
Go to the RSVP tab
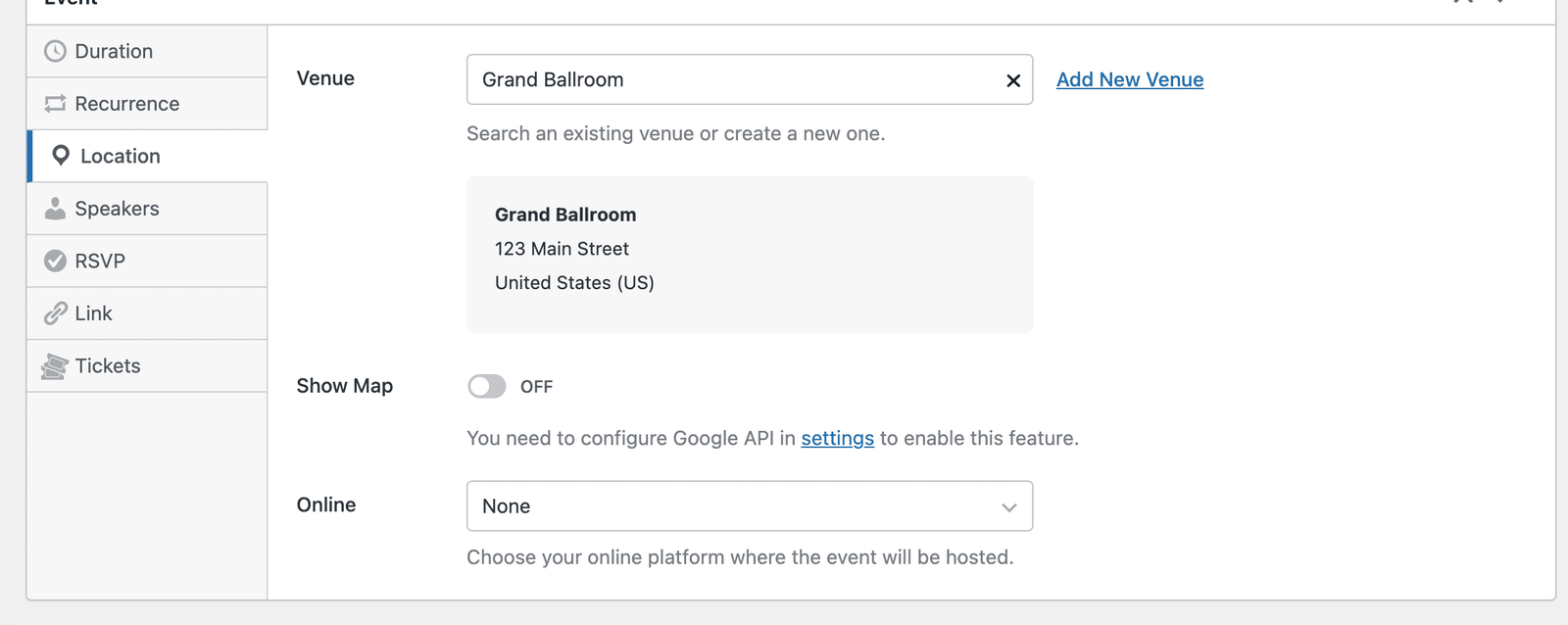coord(147,261)
